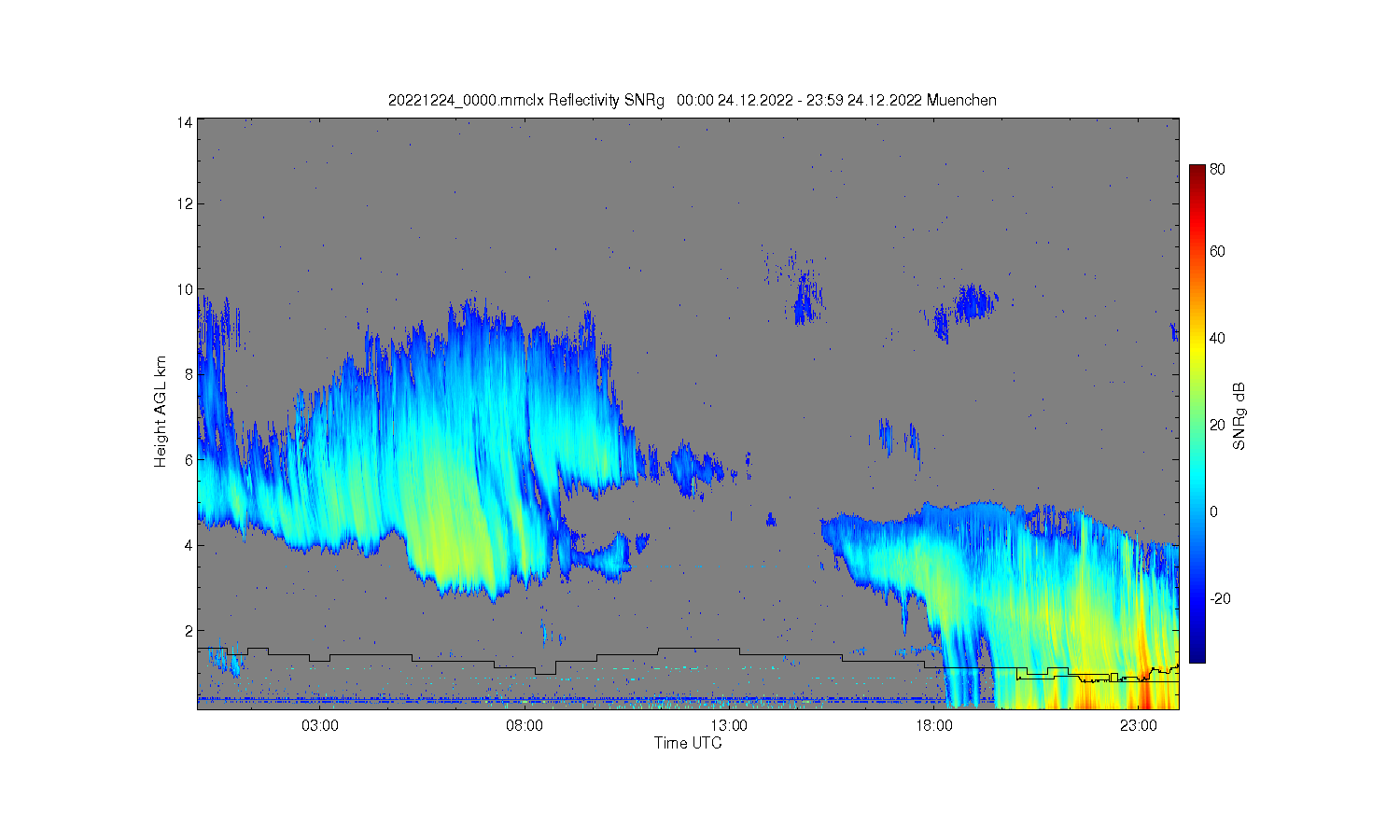Click the 'Height AGL km' axis label
The width and height of the screenshot is (1400, 840).
[161, 412]
